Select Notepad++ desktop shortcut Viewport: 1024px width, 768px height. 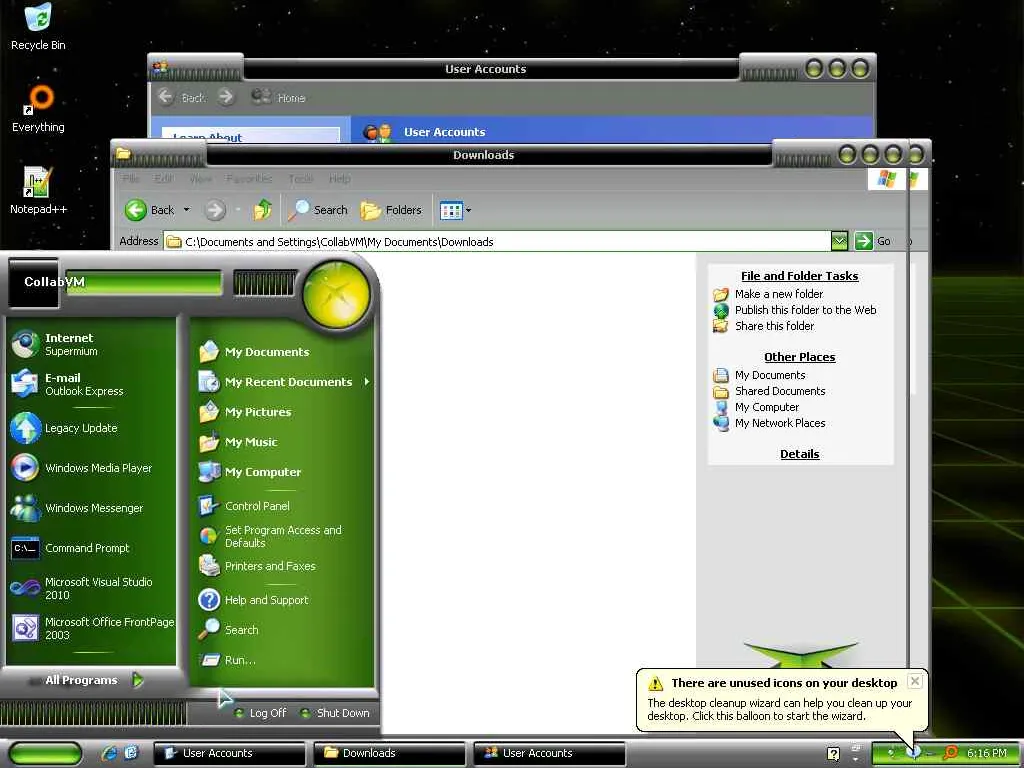[x=39, y=191]
